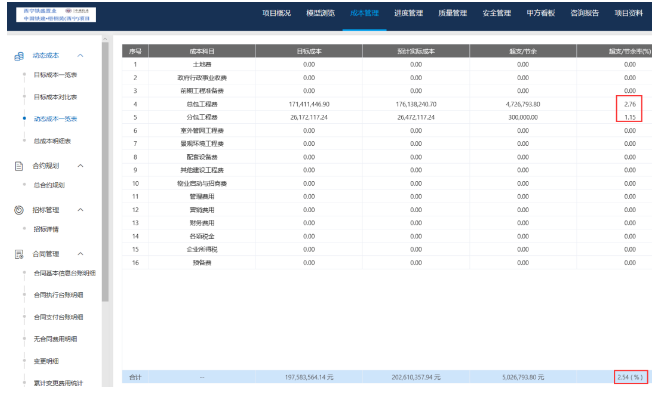Viewport: 666px width, 397px height.
Task: Collapse the 合同管理 sidebar section chevron
Action: 80,254
